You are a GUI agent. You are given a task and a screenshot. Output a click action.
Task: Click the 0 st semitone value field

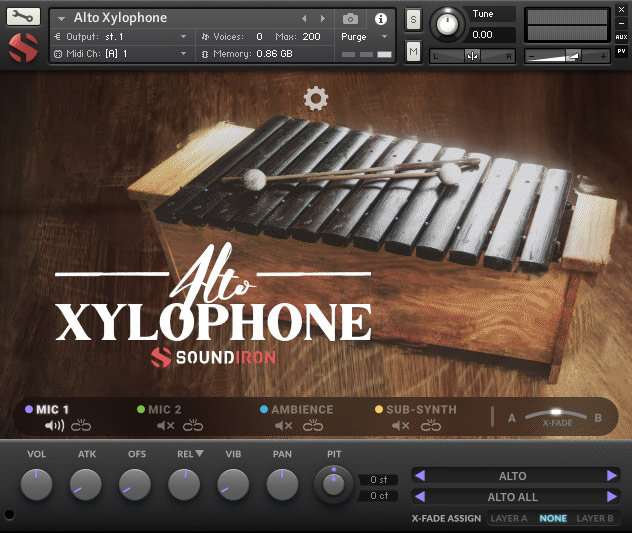378,480
